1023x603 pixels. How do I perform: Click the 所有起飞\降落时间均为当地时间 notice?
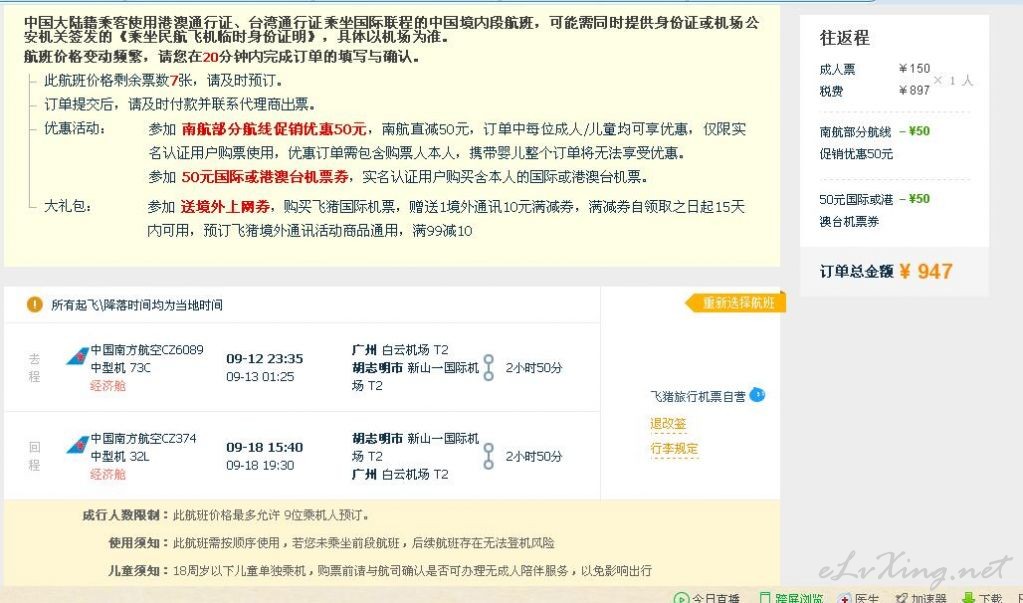point(137,305)
